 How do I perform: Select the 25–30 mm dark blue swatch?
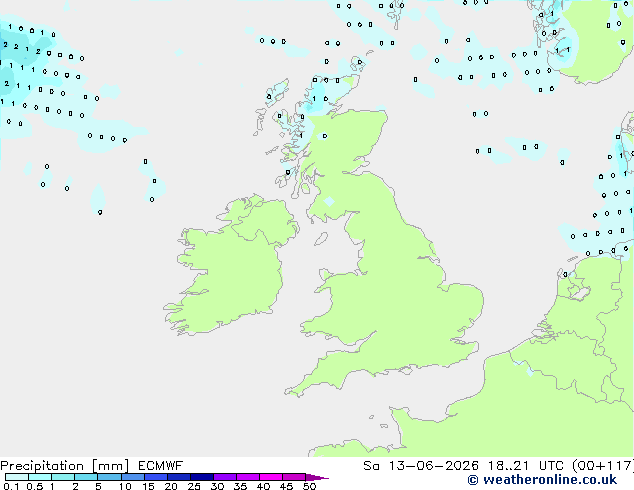[202, 477]
